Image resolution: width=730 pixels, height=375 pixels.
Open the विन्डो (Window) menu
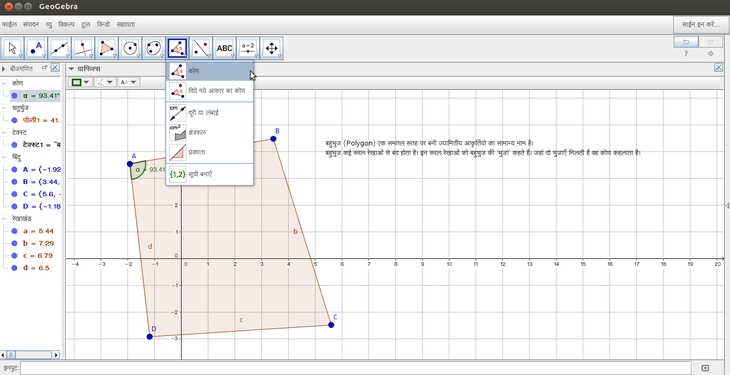click(103, 24)
